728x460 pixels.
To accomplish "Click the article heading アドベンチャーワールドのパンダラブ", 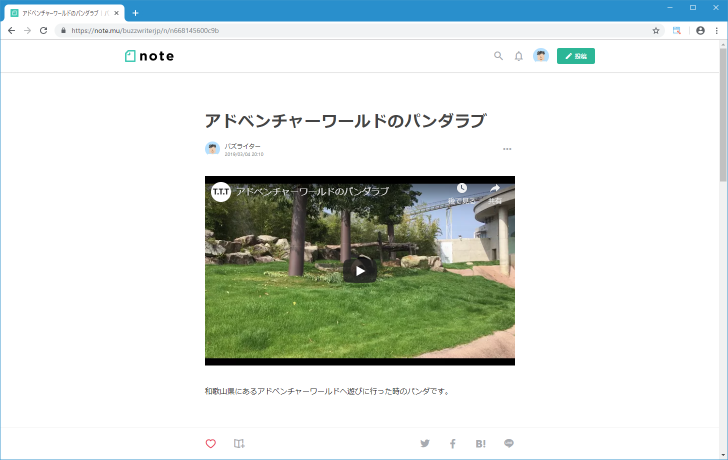I will [345, 121].
